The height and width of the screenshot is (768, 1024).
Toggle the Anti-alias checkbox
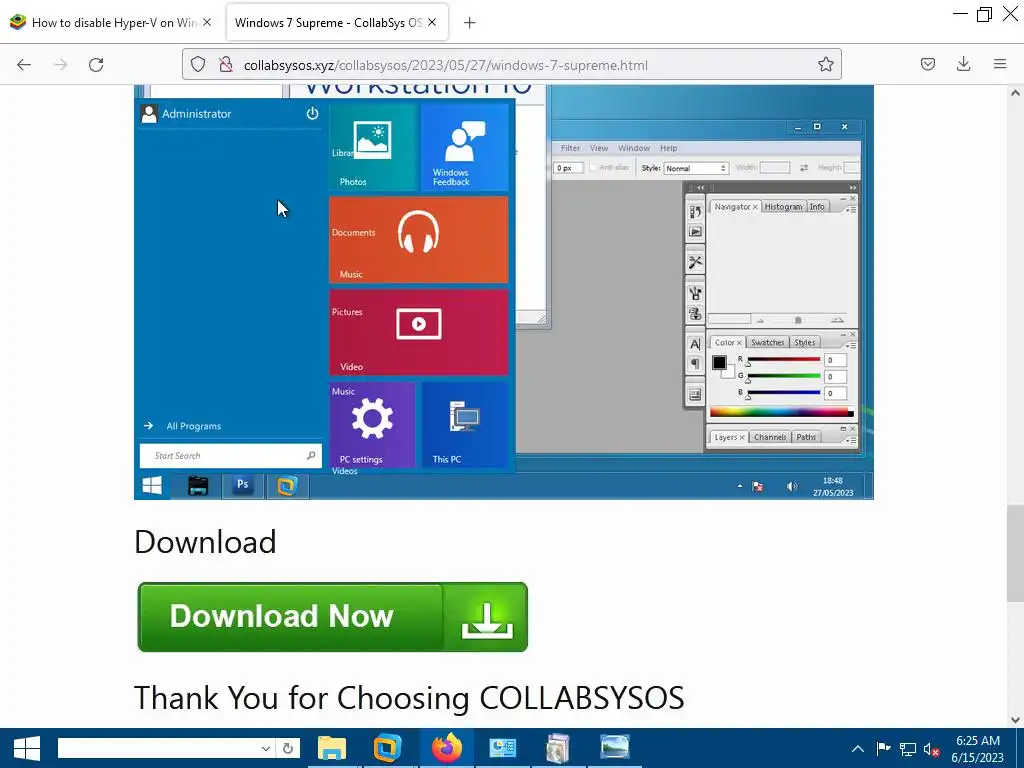(593, 168)
